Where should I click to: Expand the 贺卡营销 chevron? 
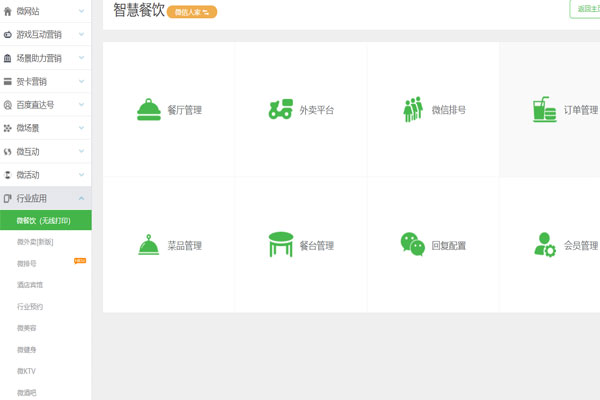pyautogui.click(x=82, y=81)
